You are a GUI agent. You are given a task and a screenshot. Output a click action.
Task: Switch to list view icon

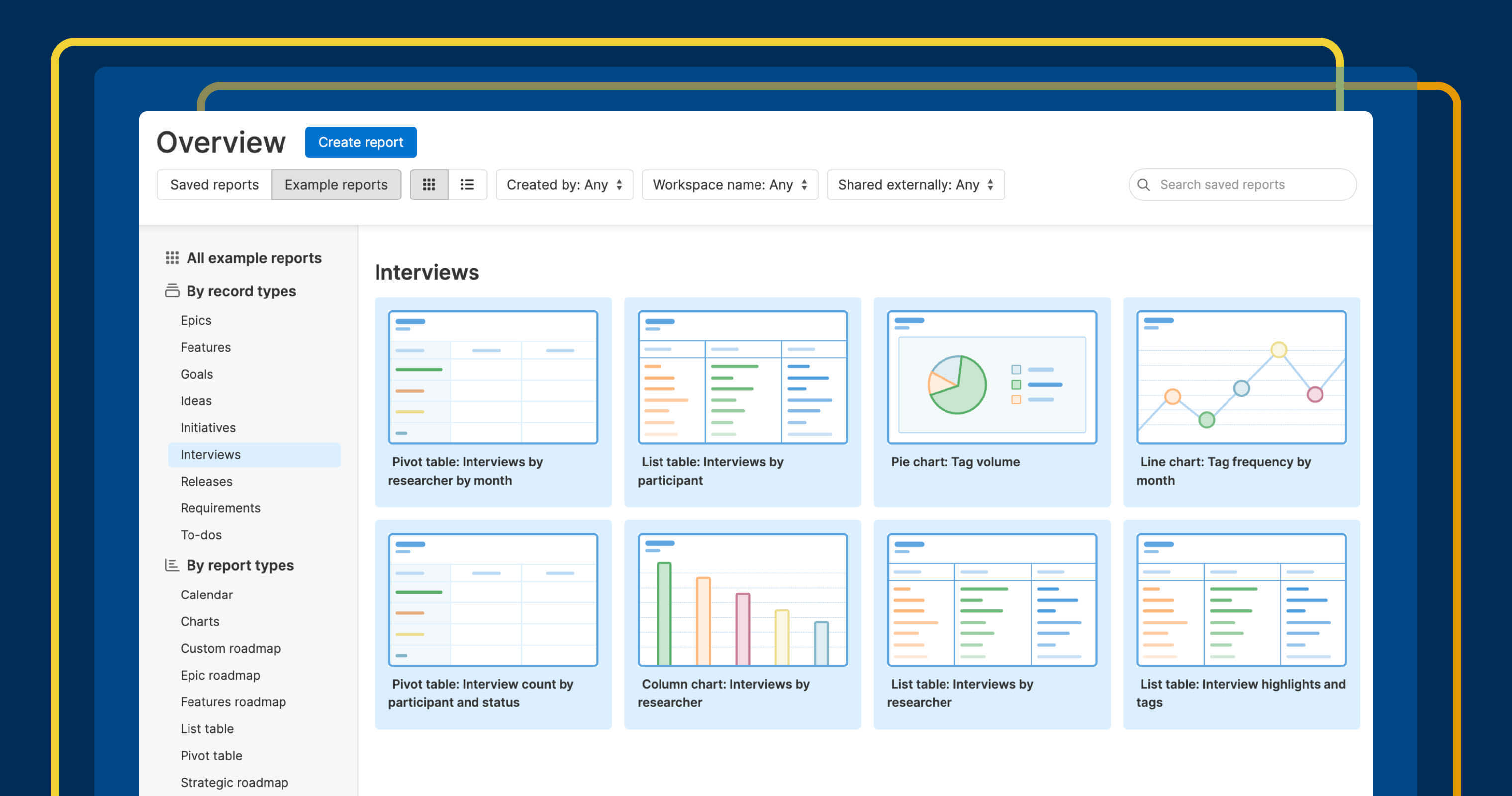[x=467, y=185]
